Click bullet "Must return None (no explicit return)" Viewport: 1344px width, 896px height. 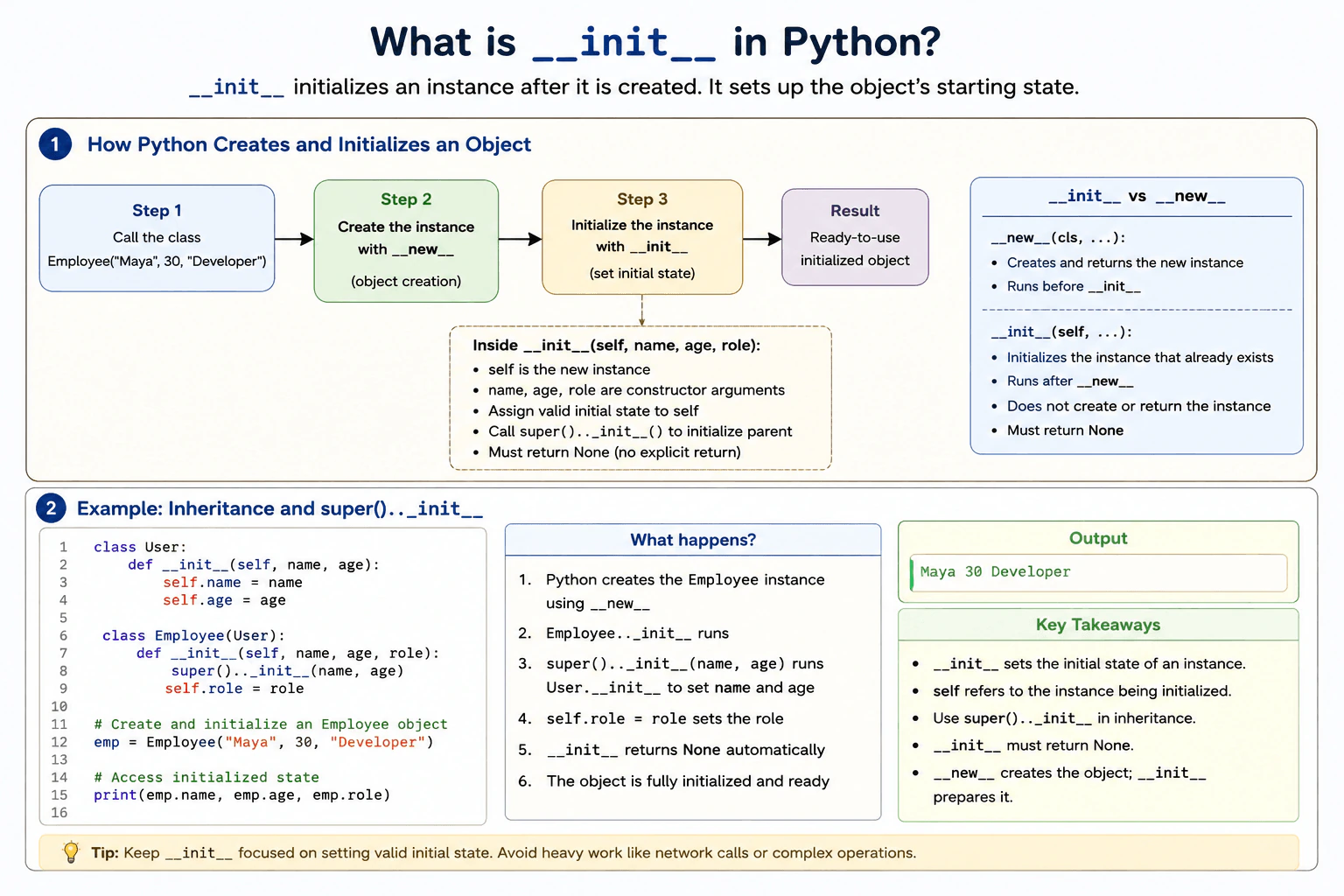coord(614,452)
